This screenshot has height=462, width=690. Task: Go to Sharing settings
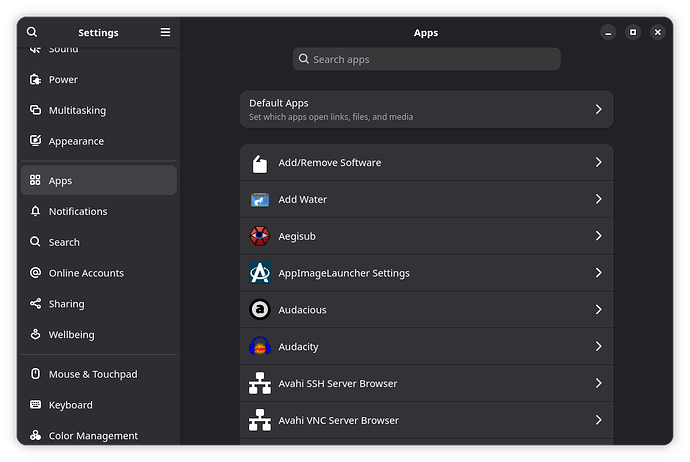99,304
